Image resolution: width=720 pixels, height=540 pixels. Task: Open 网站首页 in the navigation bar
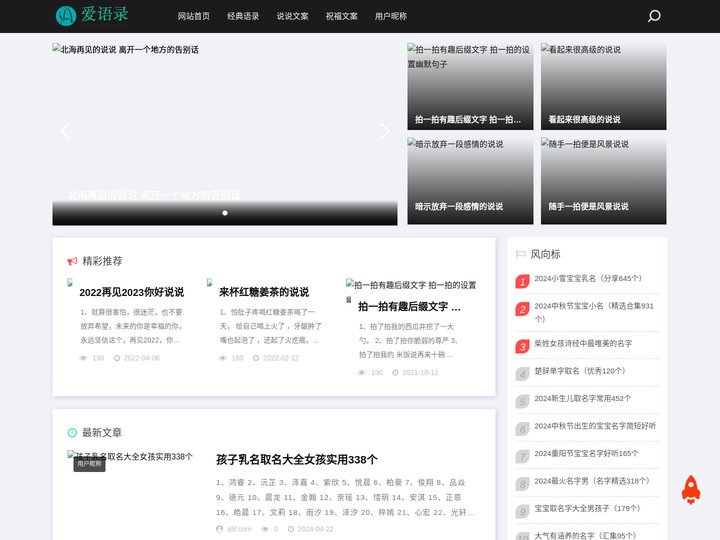point(194,16)
